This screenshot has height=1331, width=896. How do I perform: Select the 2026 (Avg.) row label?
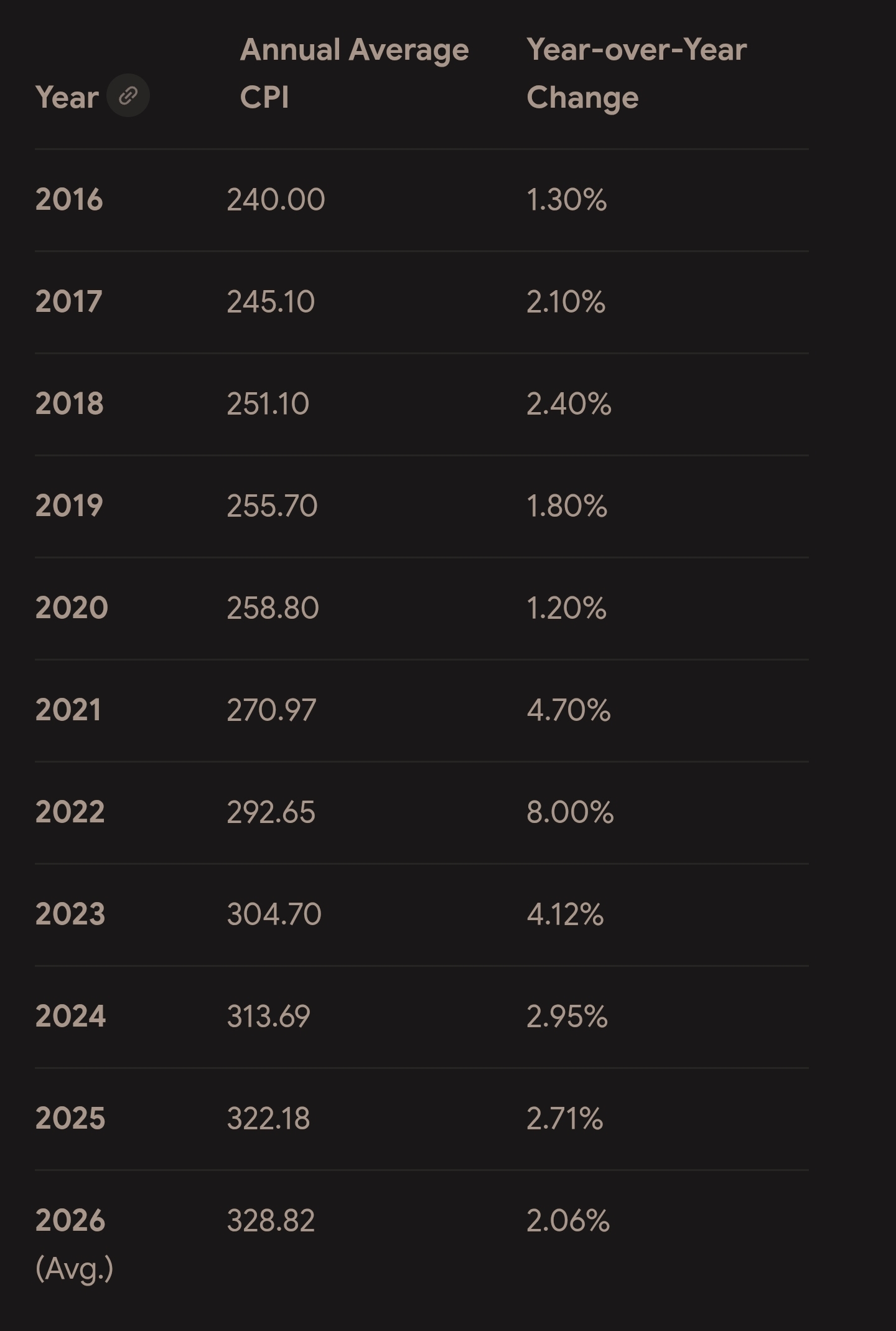click(74, 1244)
